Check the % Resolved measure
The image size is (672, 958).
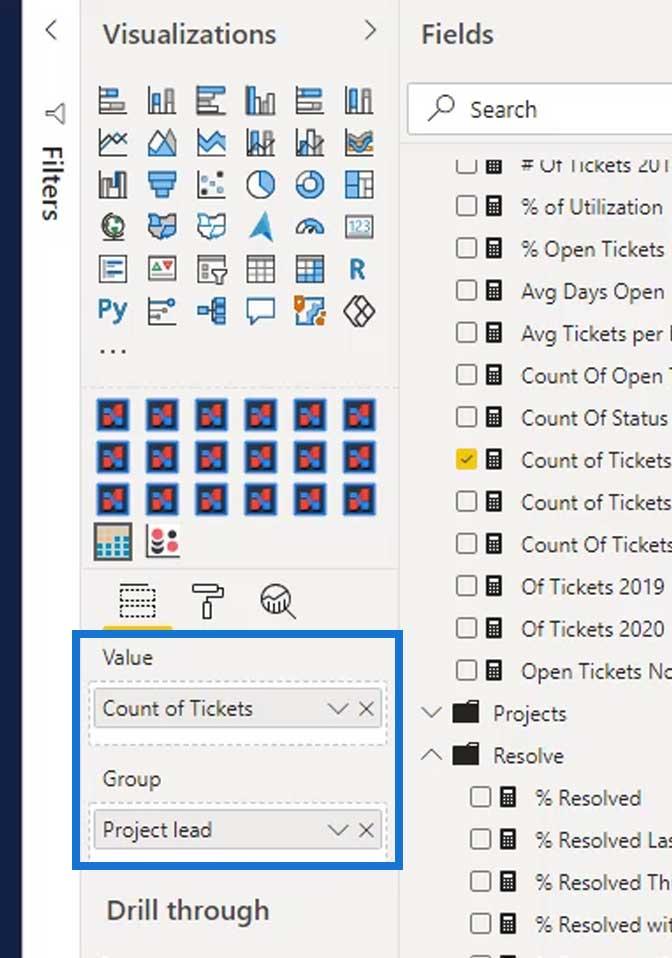pos(480,797)
